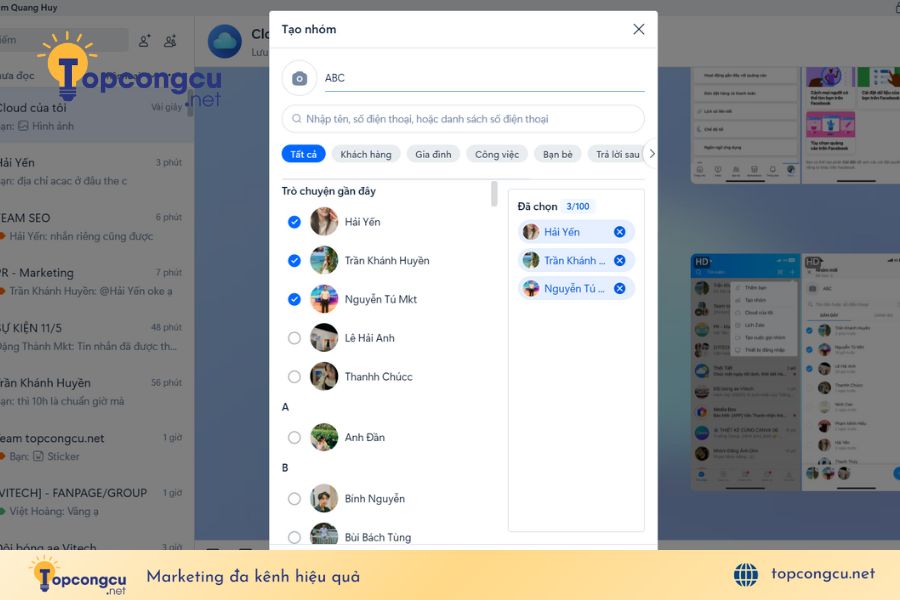Image resolution: width=900 pixels, height=600 pixels.
Task: Select the Trả lời sau filter tab
Action: (617, 154)
